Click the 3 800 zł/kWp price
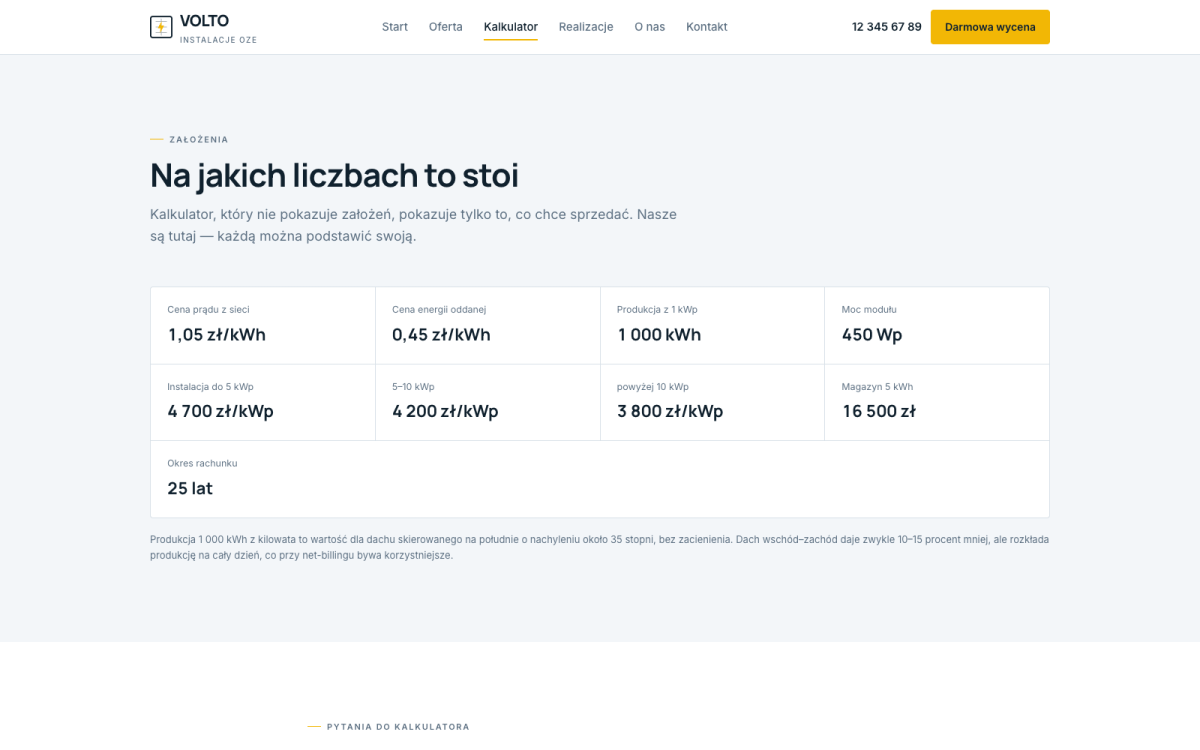1200x750 pixels. (670, 411)
